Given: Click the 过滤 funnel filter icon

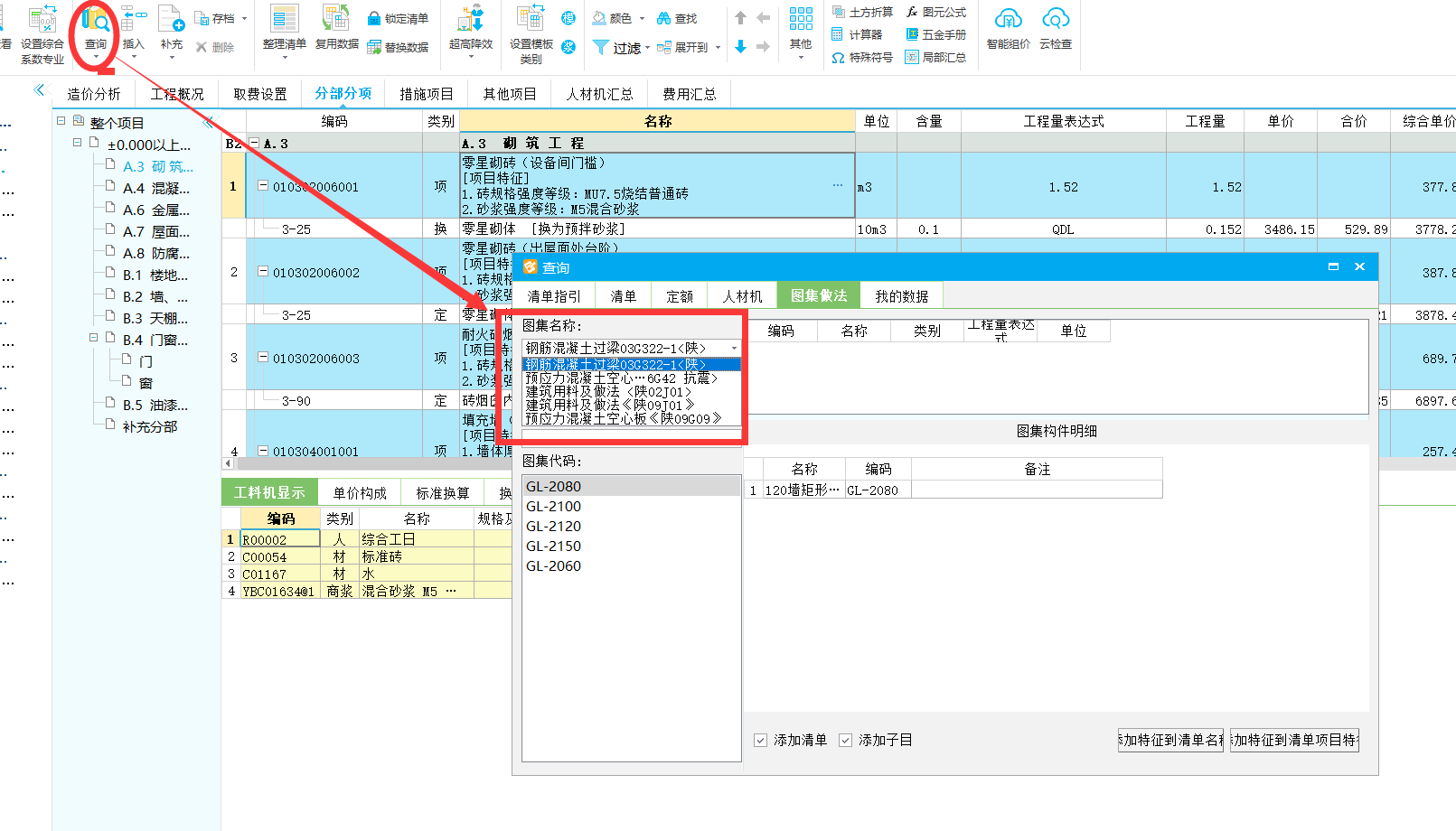Looking at the screenshot, I should [x=601, y=47].
